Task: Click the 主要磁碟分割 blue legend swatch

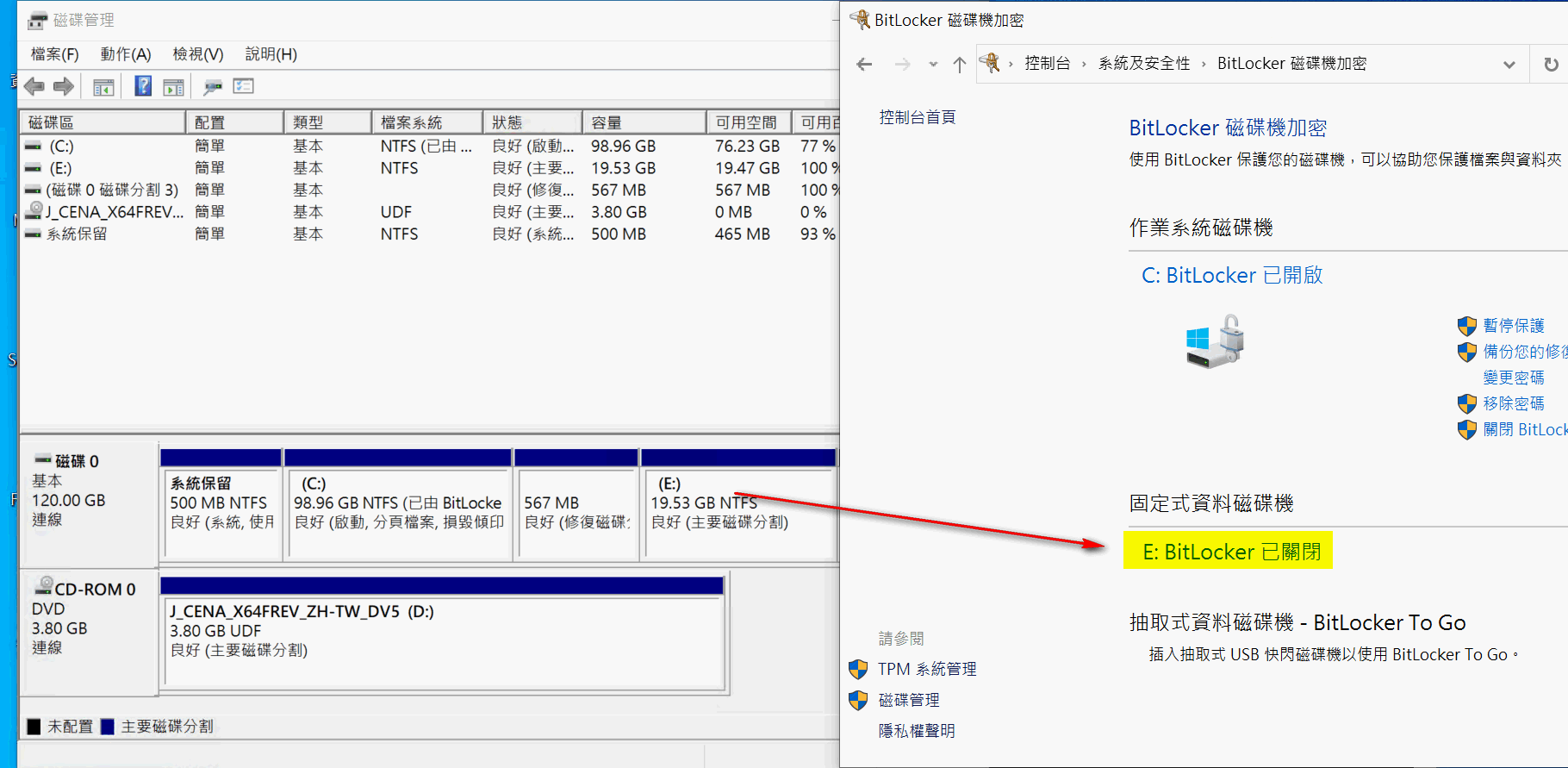Action: point(108,727)
